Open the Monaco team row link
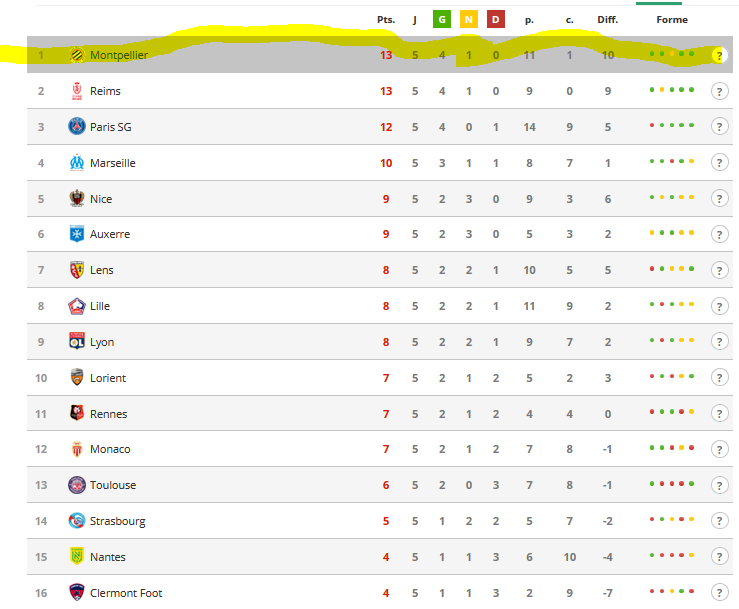Screen dimensions: 739x609 coord(380,449)
